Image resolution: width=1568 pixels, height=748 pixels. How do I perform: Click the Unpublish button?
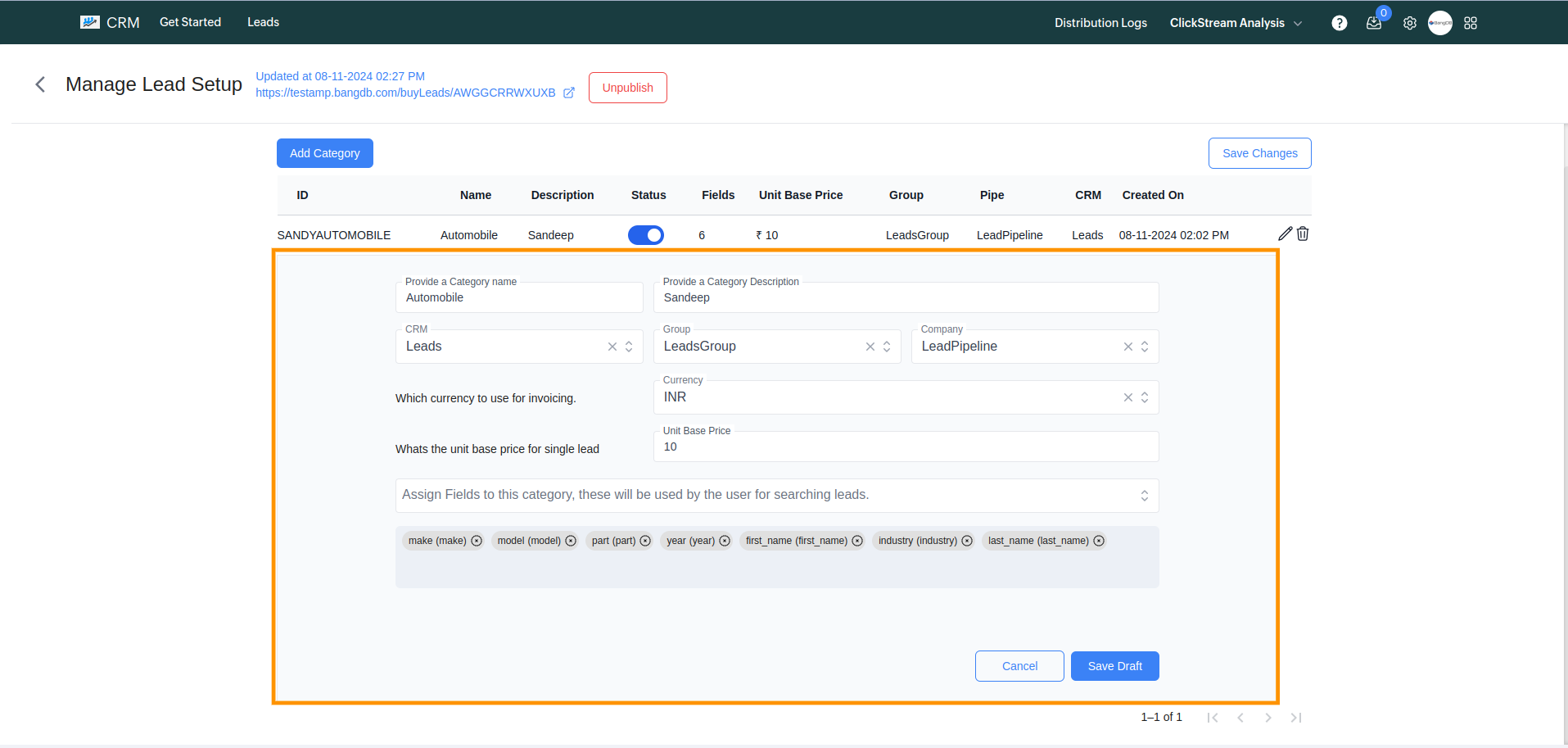point(628,88)
